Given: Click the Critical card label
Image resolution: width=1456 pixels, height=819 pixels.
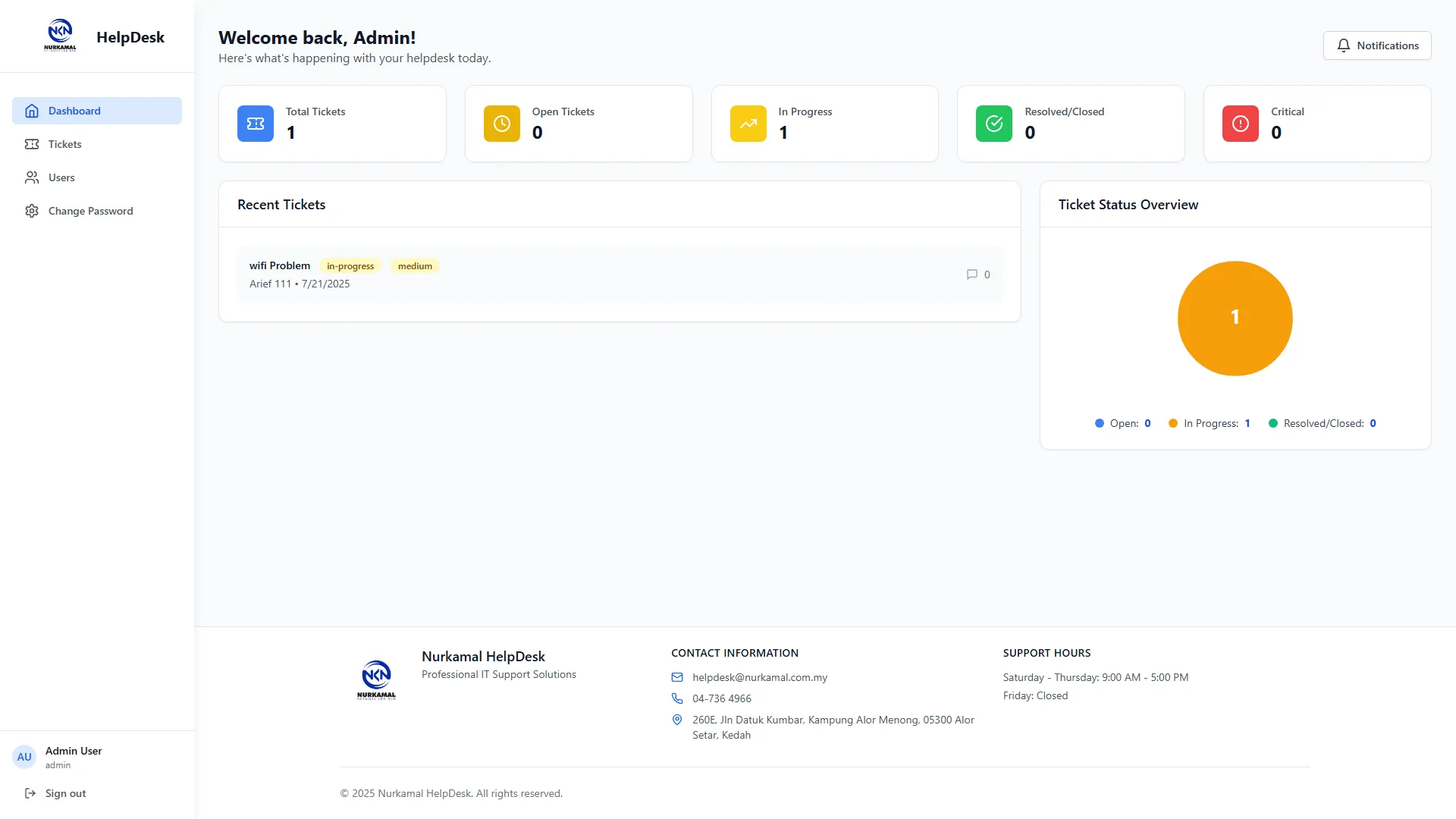Looking at the screenshot, I should (x=1288, y=111).
